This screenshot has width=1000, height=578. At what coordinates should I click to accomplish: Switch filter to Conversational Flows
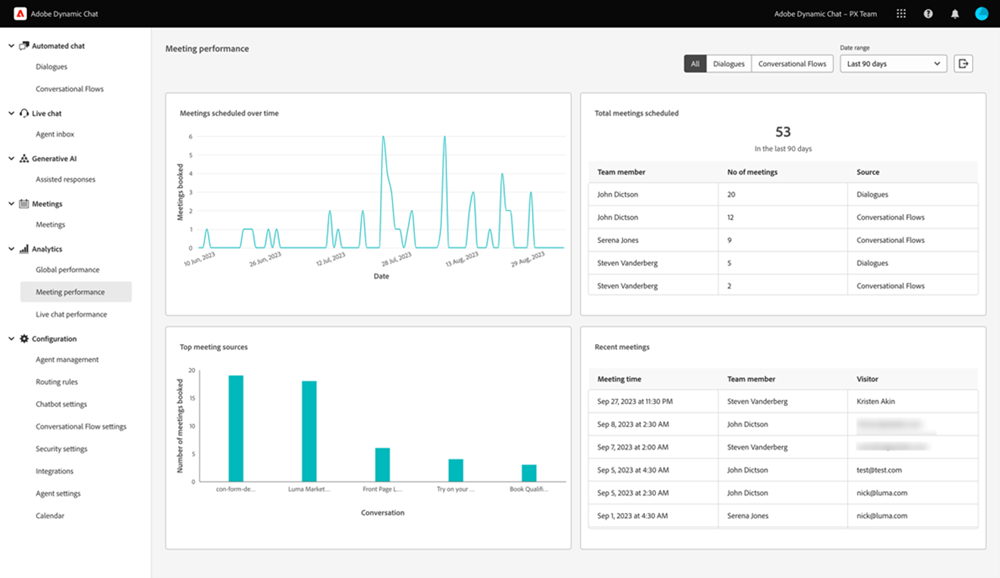[x=792, y=64]
